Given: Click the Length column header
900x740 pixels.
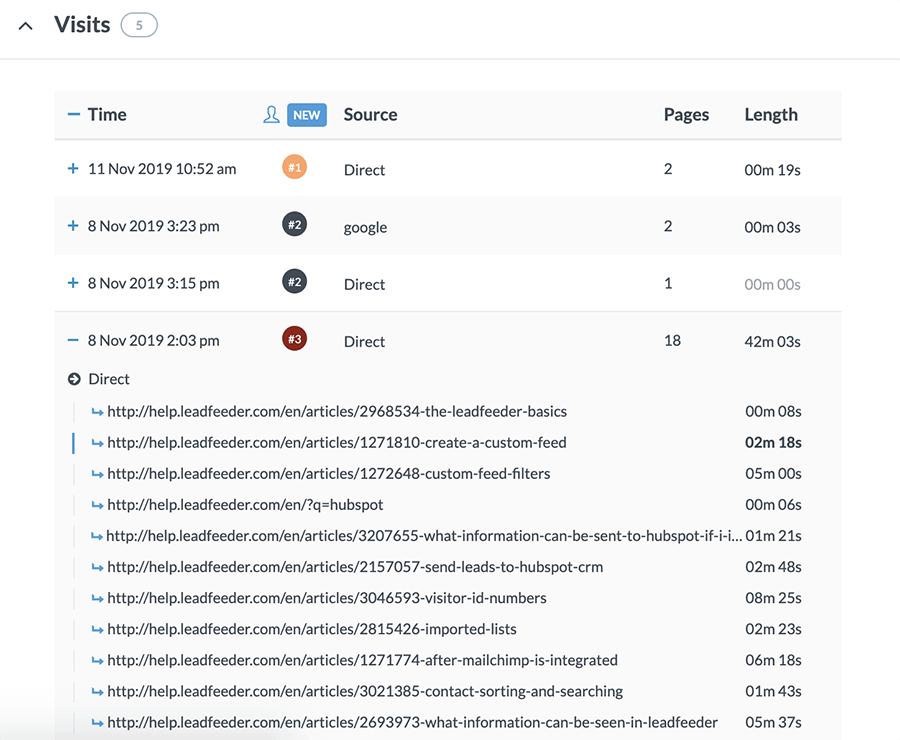Looking at the screenshot, I should (x=771, y=114).
